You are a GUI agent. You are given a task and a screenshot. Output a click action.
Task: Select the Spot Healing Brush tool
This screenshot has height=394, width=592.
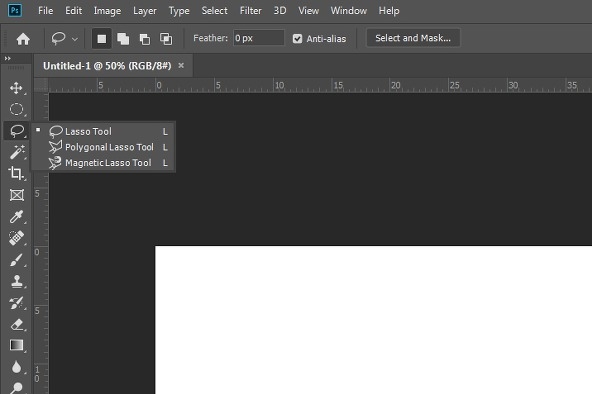[x=16, y=238]
